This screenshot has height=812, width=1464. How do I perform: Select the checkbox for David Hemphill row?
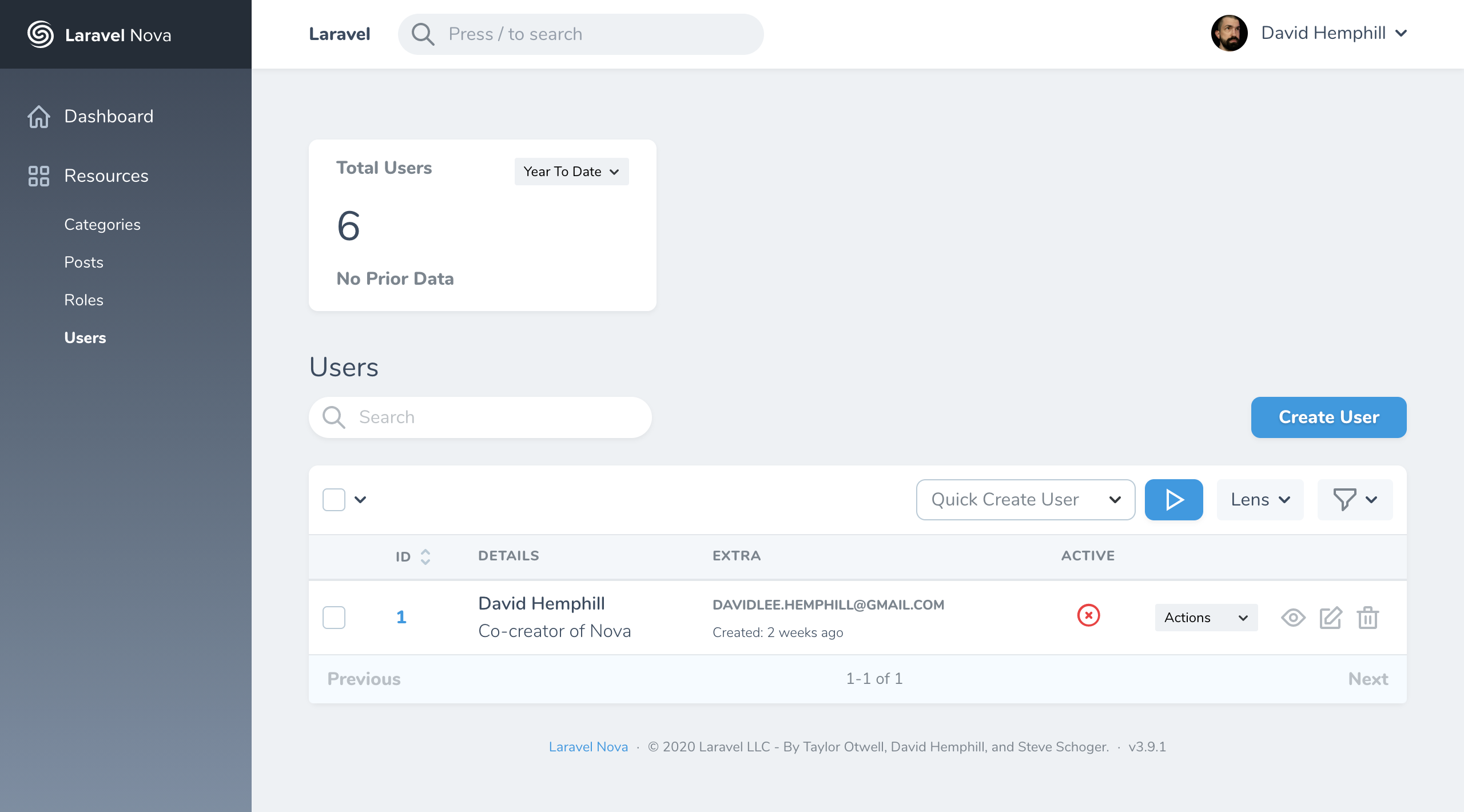tap(334, 618)
